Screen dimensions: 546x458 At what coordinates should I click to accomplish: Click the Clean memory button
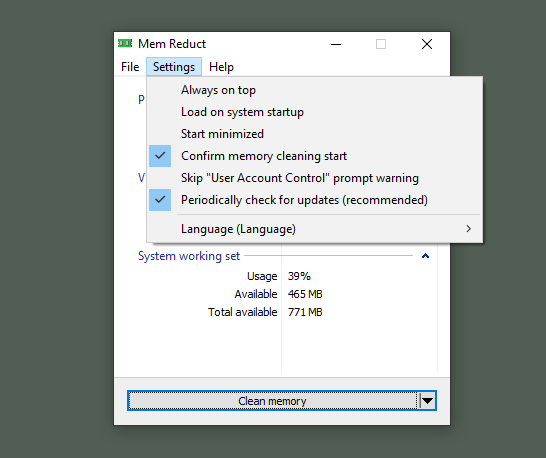click(272, 401)
